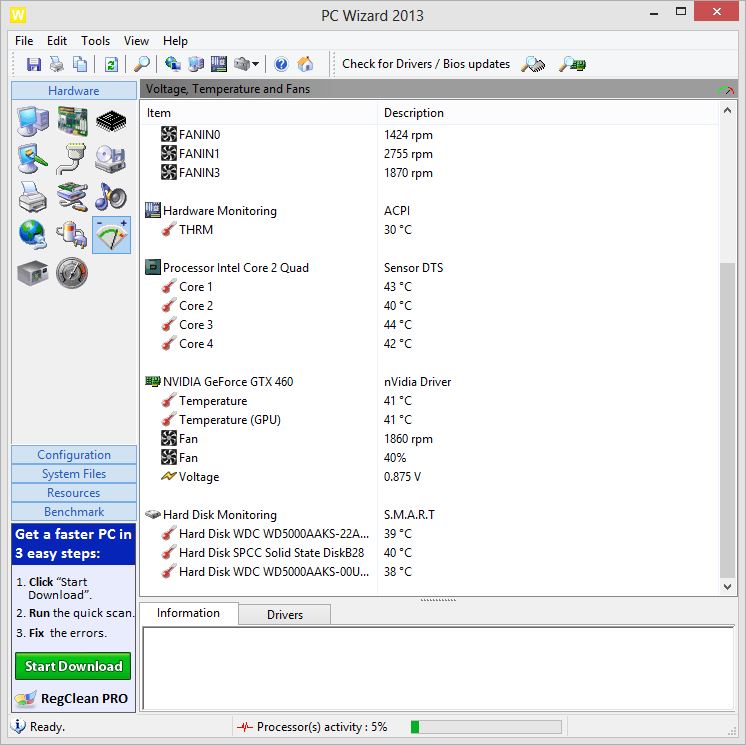Click the vertical scrollbar thumb
Viewport: 746px width, 745px height.
[727, 420]
